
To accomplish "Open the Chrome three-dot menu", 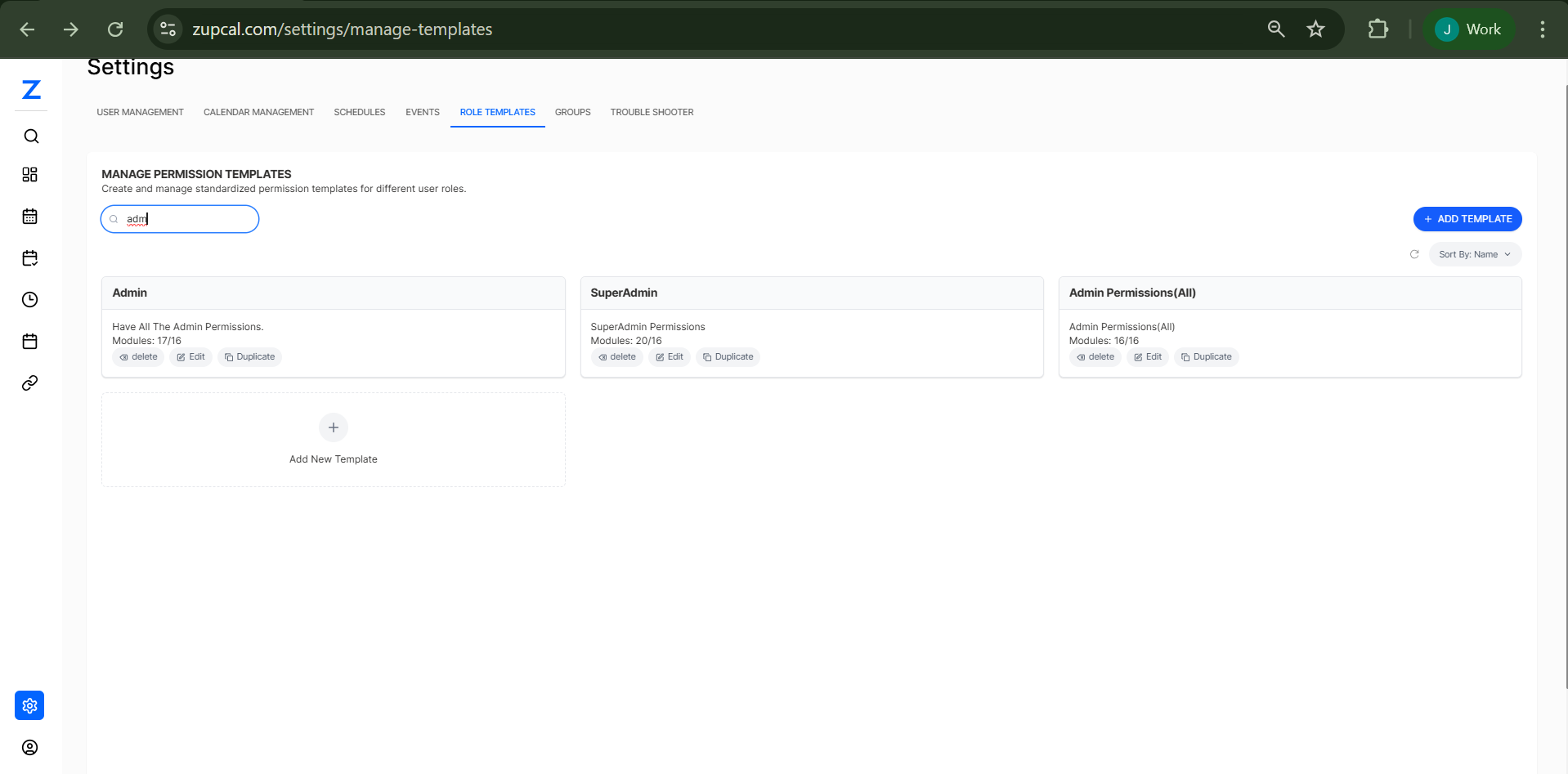I will (x=1542, y=29).
